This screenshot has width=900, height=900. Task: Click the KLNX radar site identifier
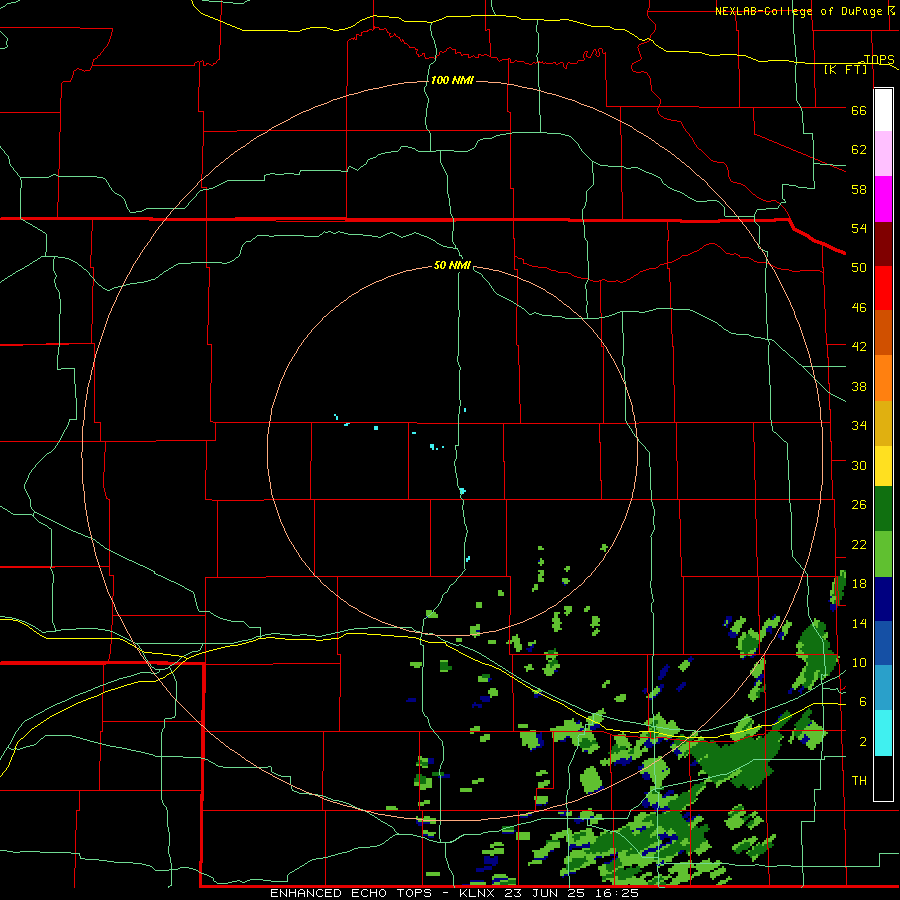[x=477, y=893]
